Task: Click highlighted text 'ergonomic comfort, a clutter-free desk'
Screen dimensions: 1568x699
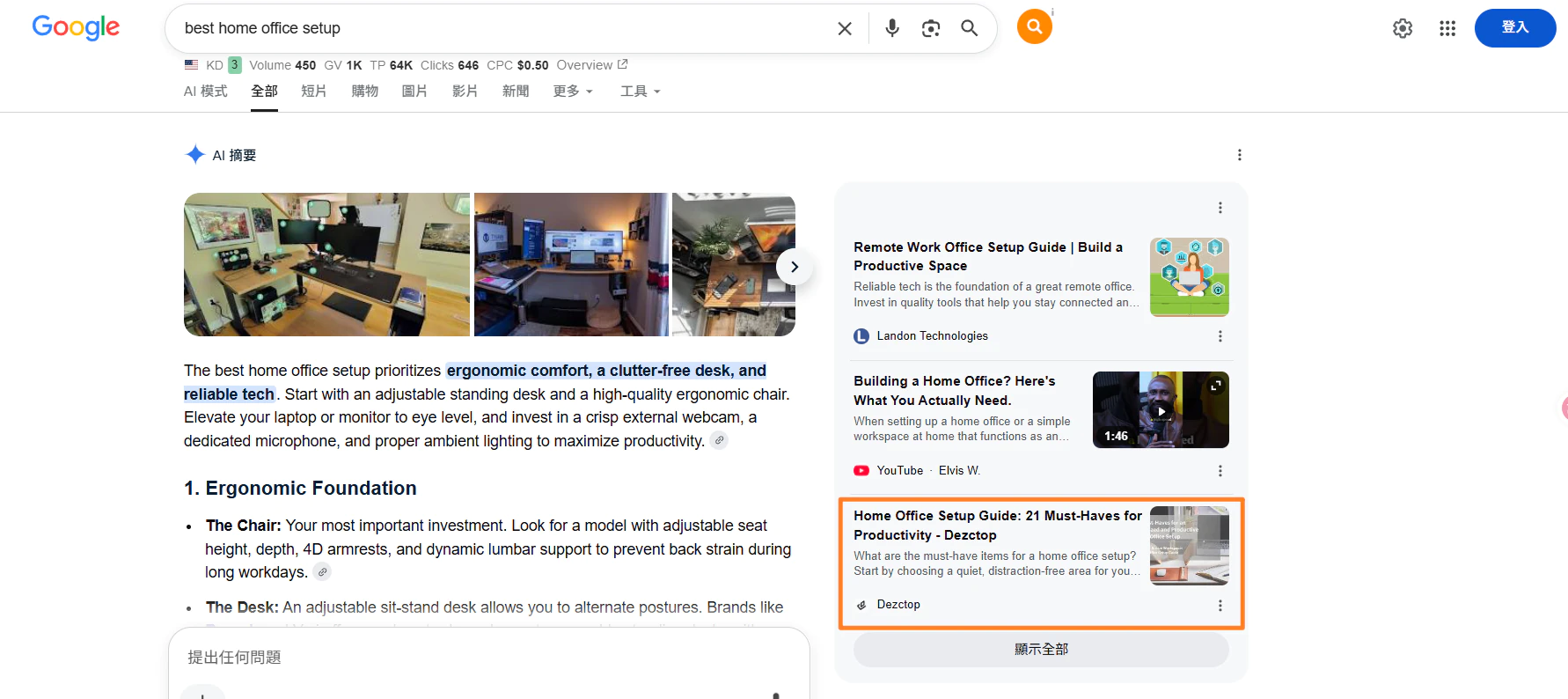Action: (x=590, y=371)
